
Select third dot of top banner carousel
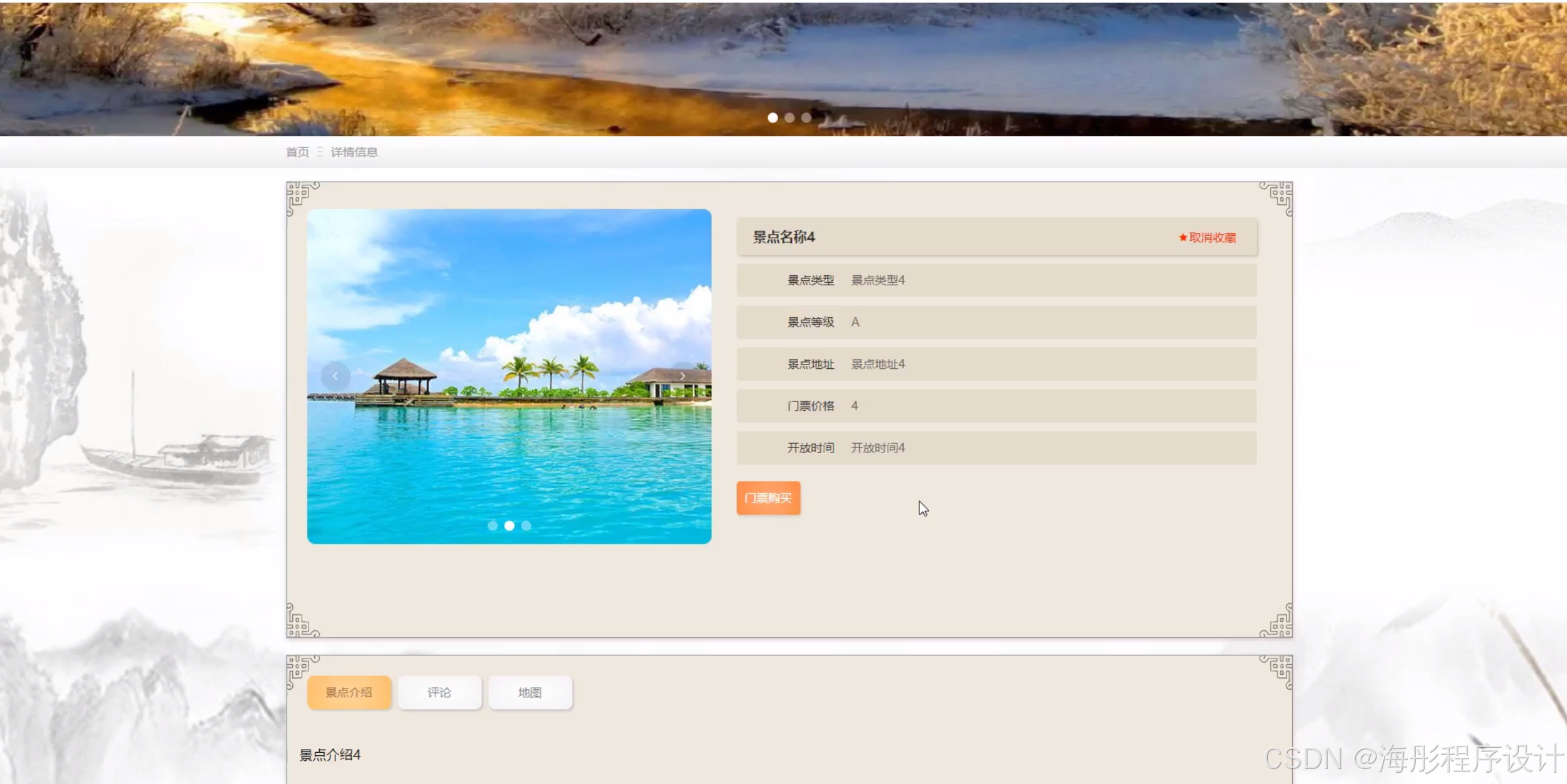[x=806, y=118]
